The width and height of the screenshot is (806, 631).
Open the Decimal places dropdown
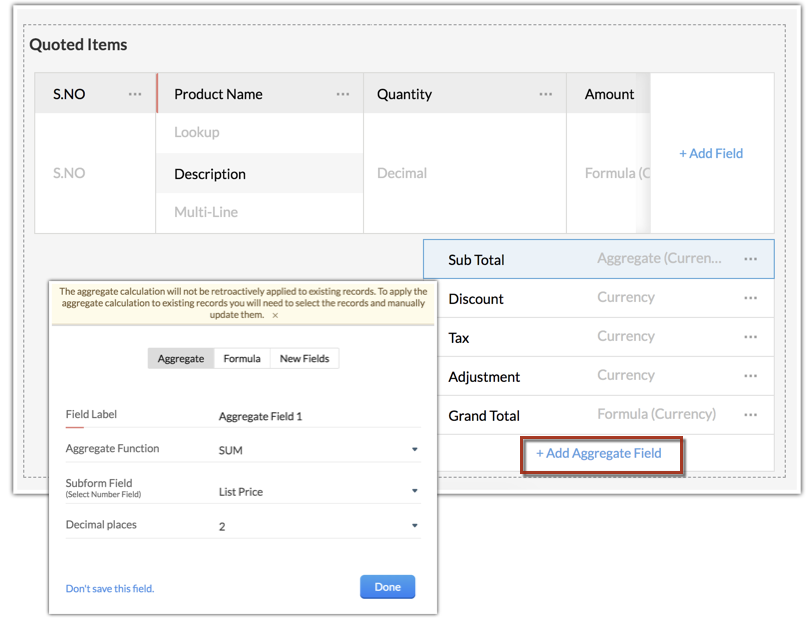coord(415,526)
